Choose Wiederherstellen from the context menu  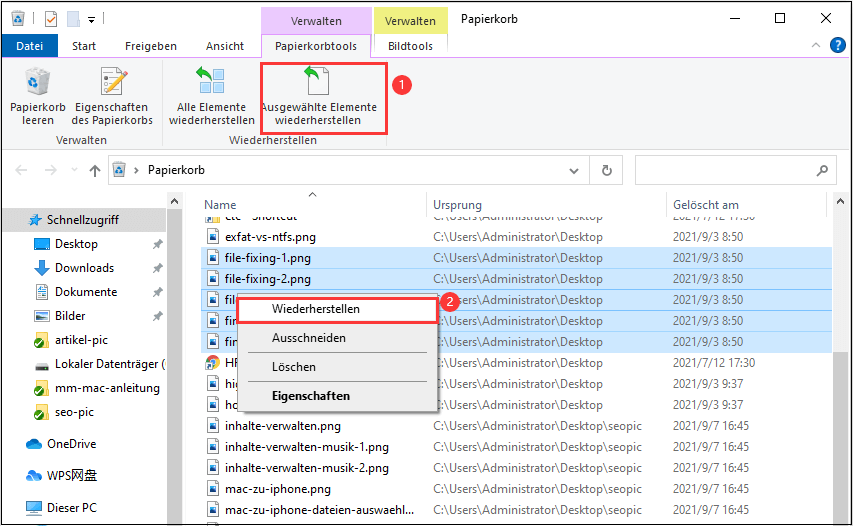(x=316, y=309)
